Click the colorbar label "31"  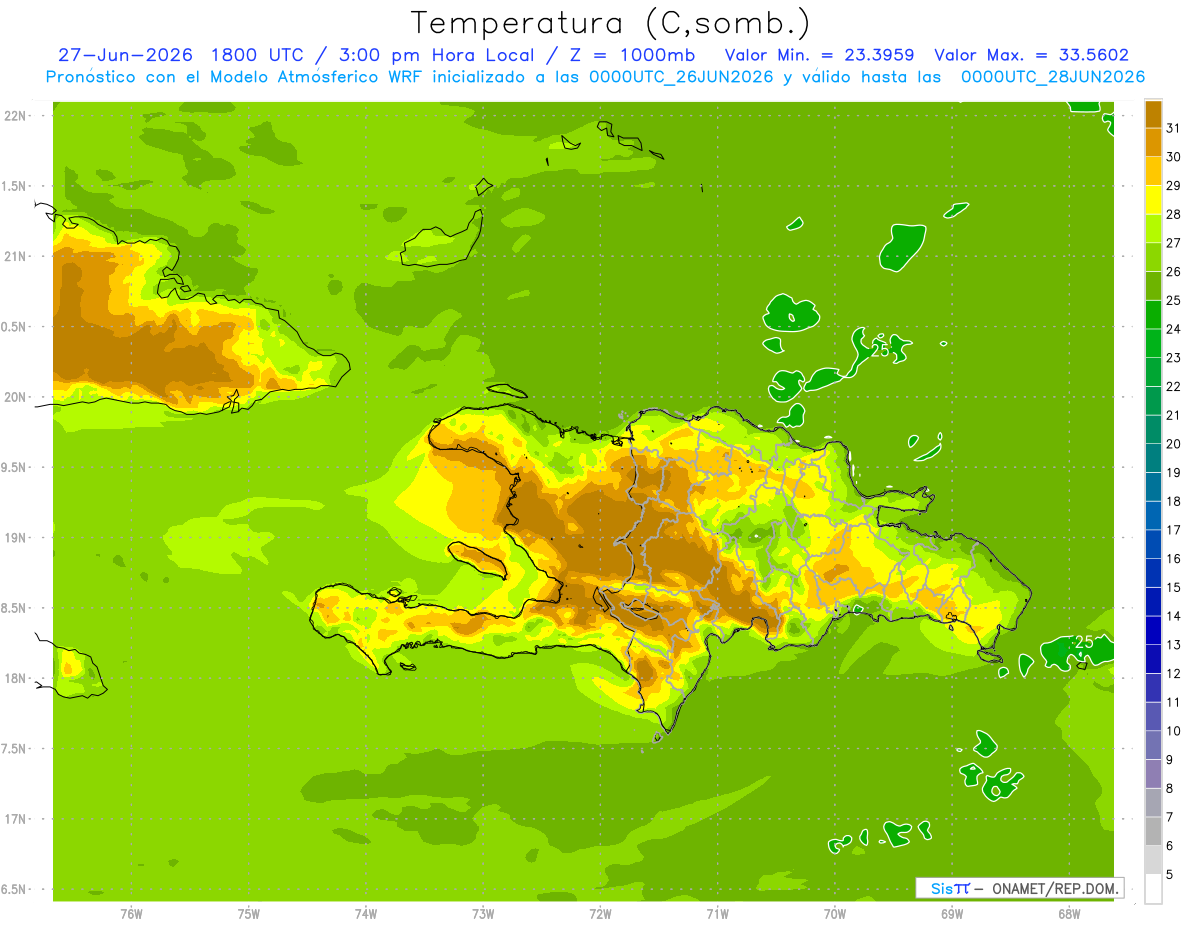click(x=1173, y=128)
